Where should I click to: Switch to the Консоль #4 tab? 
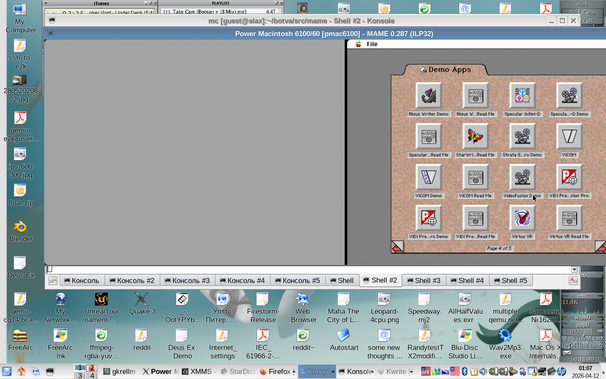[242, 280]
